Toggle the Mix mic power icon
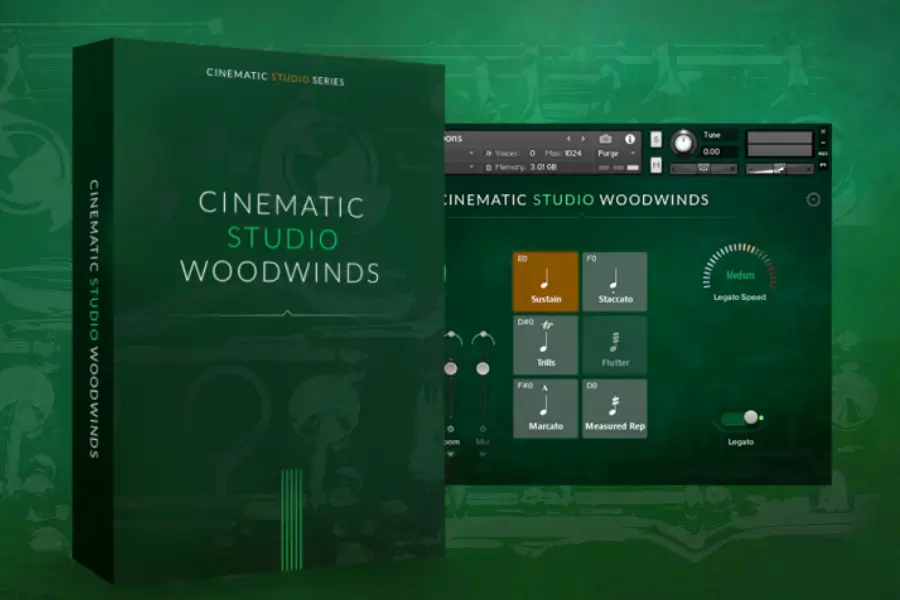This screenshot has width=900, height=600. pos(483,429)
